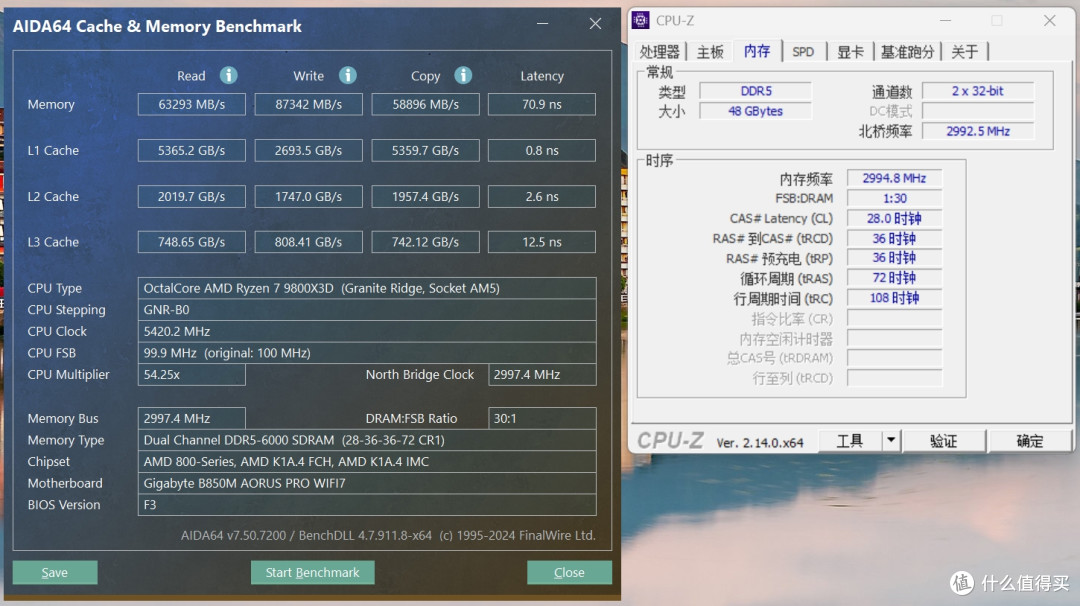1080x606 pixels.
Task: Click the L1 Cache latency 0.8 ns
Action: [542, 150]
